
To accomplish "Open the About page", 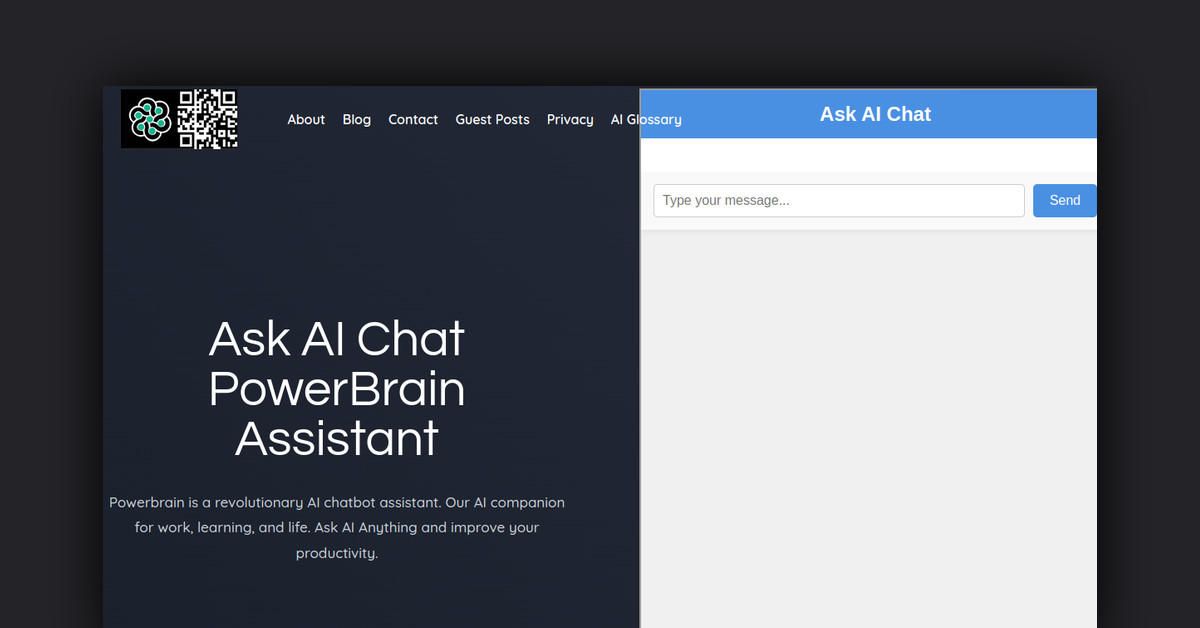I will click(306, 120).
